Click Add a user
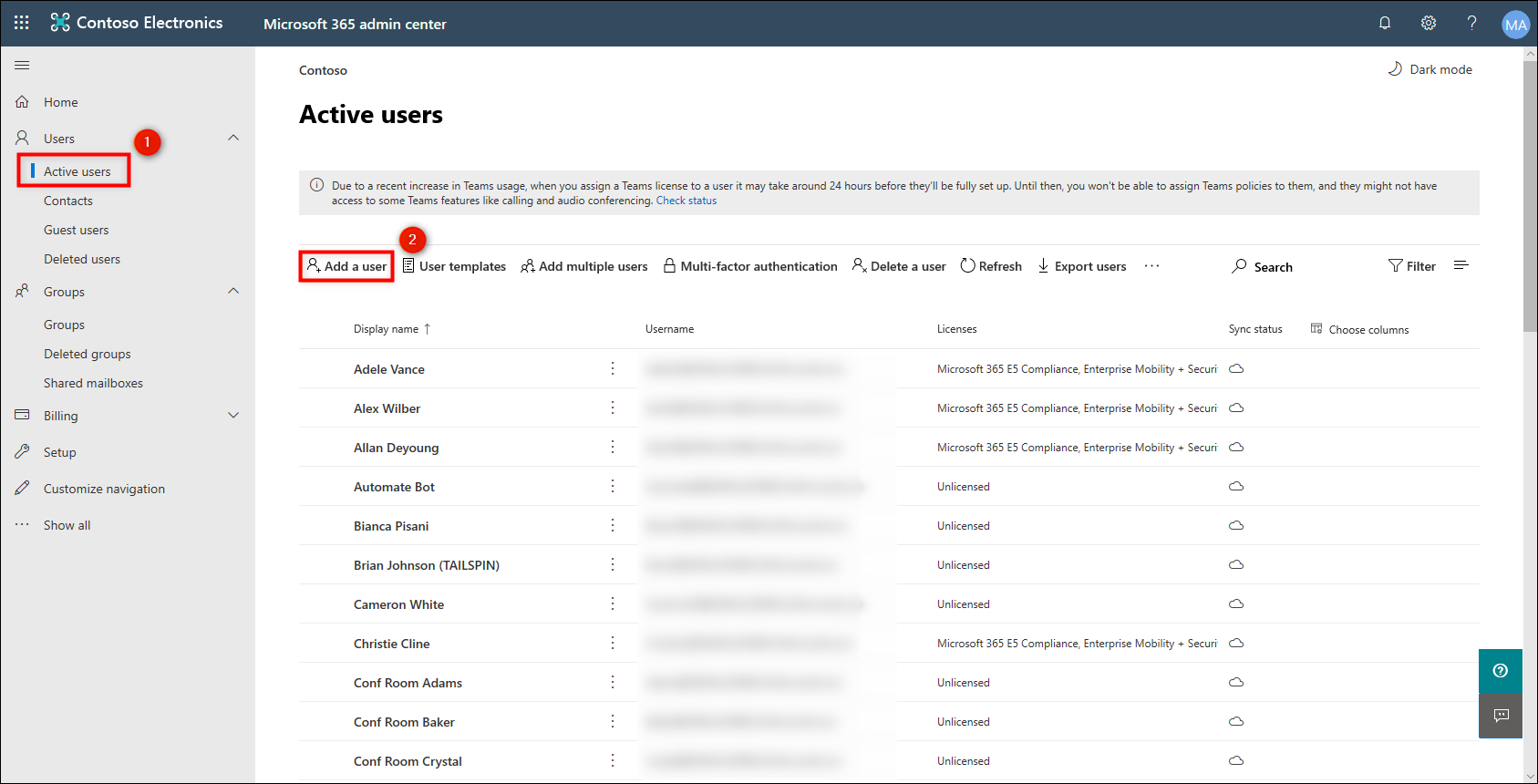Image resolution: width=1538 pixels, height=784 pixels. click(x=346, y=266)
